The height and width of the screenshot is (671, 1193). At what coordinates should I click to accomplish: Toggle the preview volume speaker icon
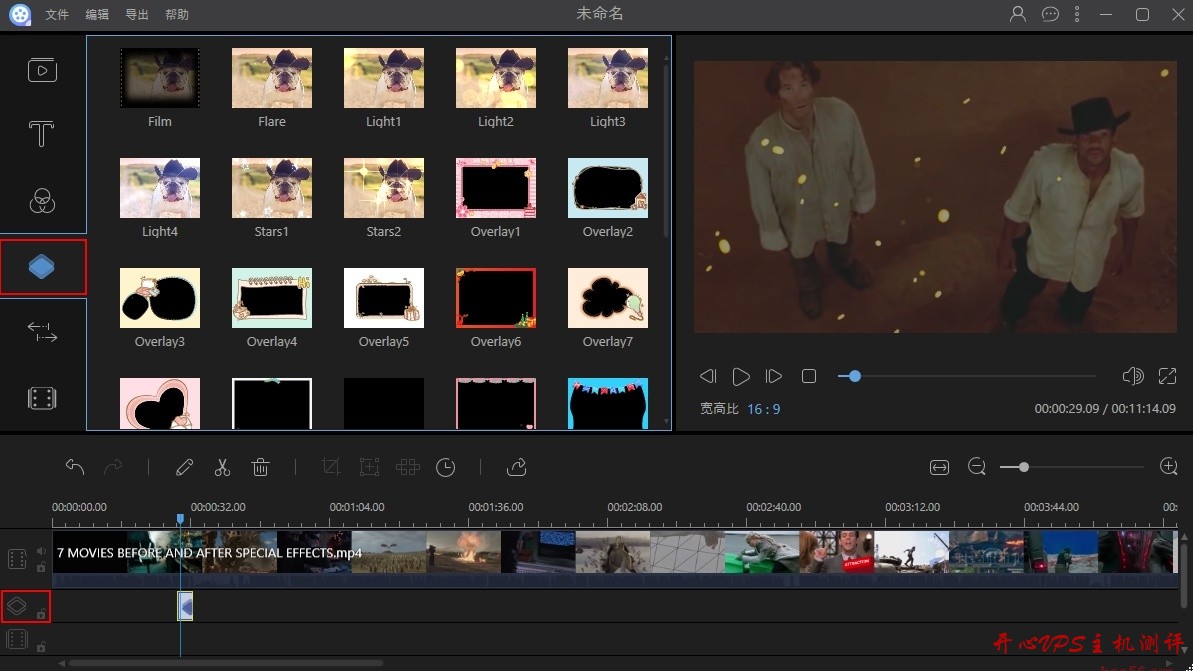pyautogui.click(x=1132, y=376)
